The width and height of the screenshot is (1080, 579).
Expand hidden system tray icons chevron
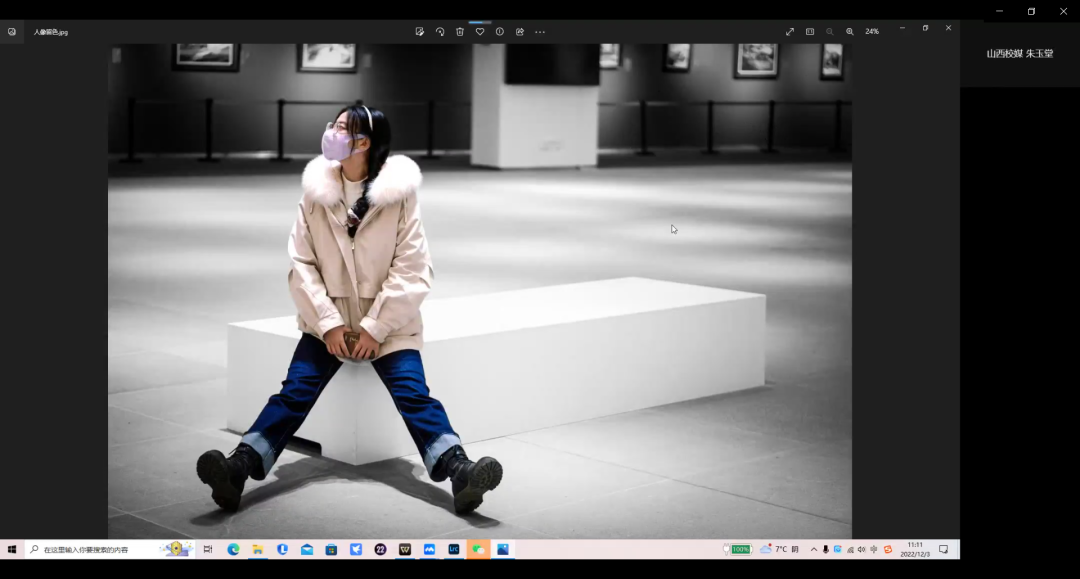[813, 549]
